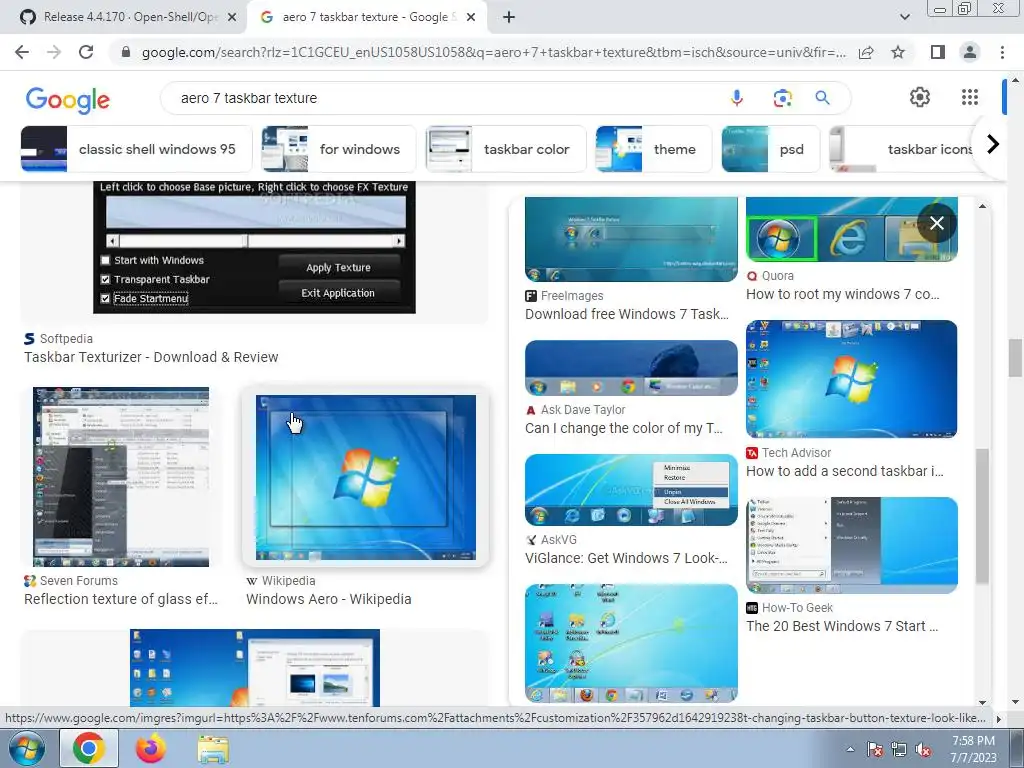Open File Explorer from the taskbar
This screenshot has width=1024, height=768.
click(x=213, y=749)
